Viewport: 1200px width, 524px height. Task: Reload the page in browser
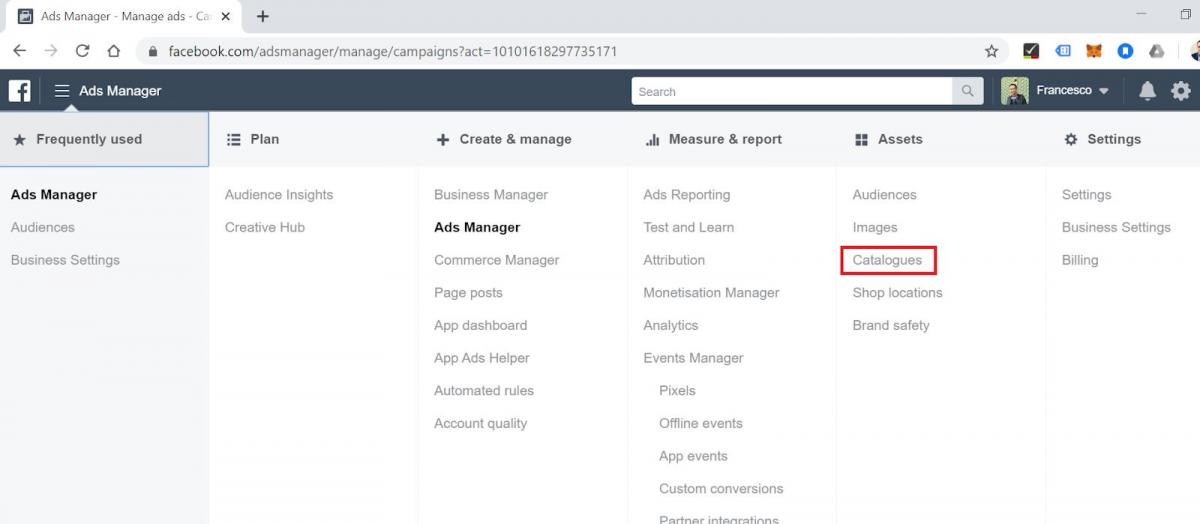83,51
